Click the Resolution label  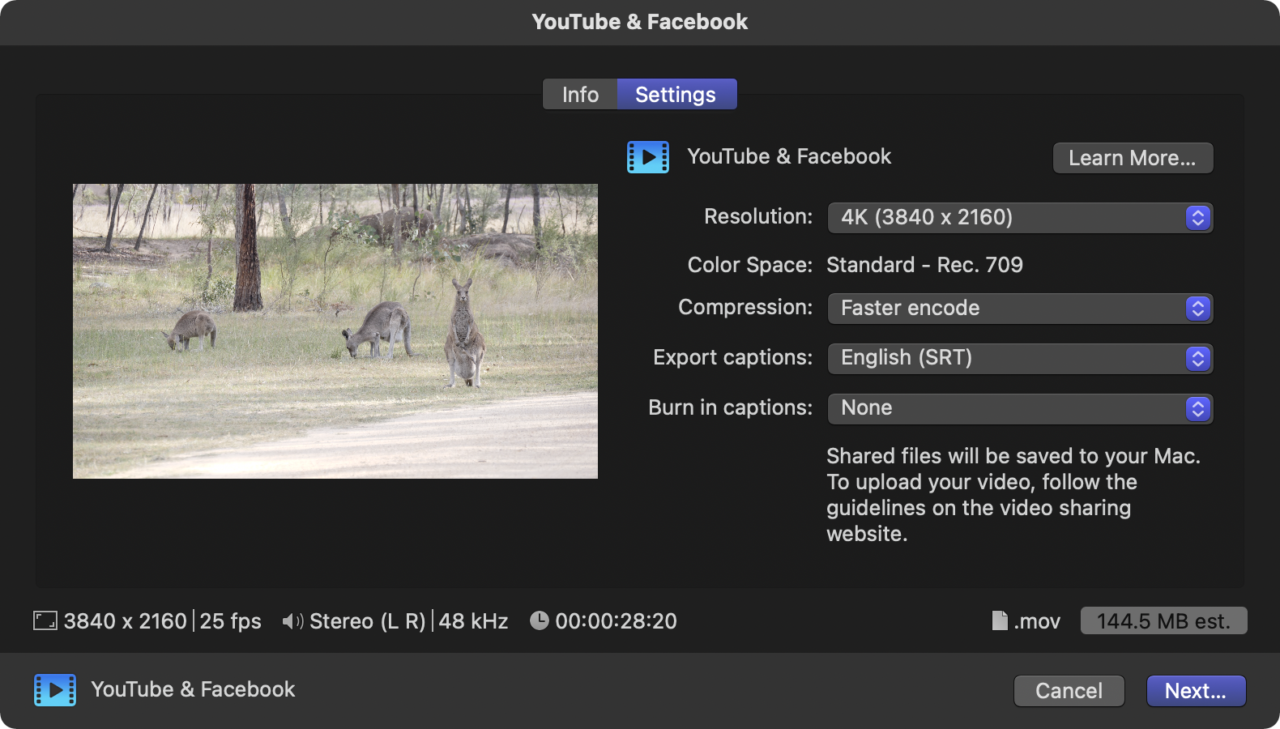(x=758, y=216)
